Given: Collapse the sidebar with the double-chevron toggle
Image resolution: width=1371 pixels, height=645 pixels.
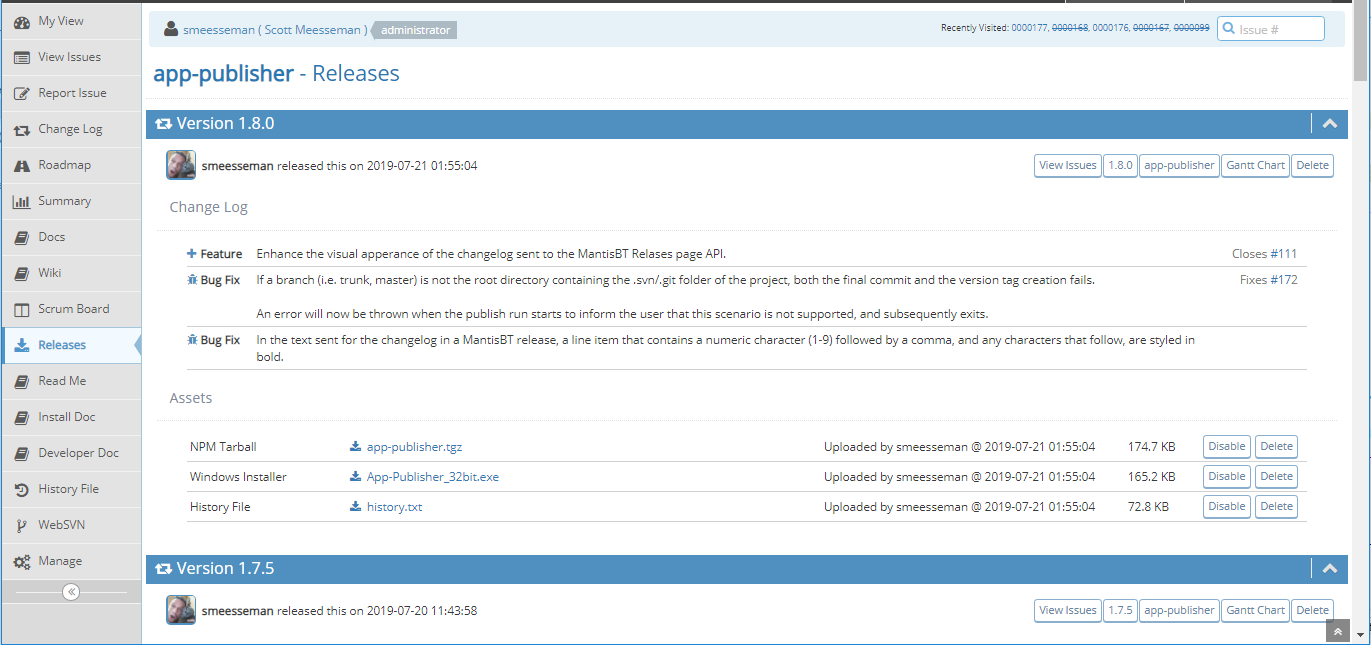Looking at the screenshot, I should (x=71, y=592).
